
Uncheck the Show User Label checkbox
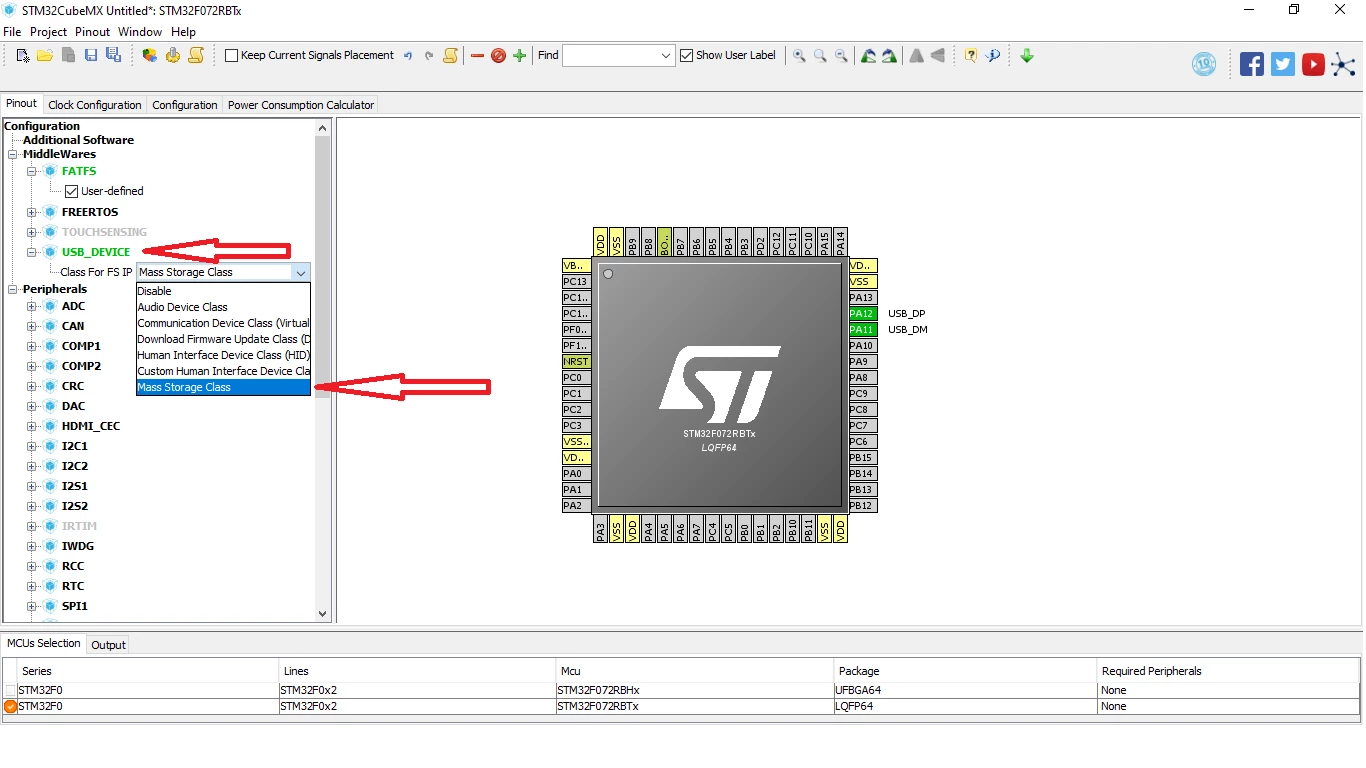pos(686,56)
